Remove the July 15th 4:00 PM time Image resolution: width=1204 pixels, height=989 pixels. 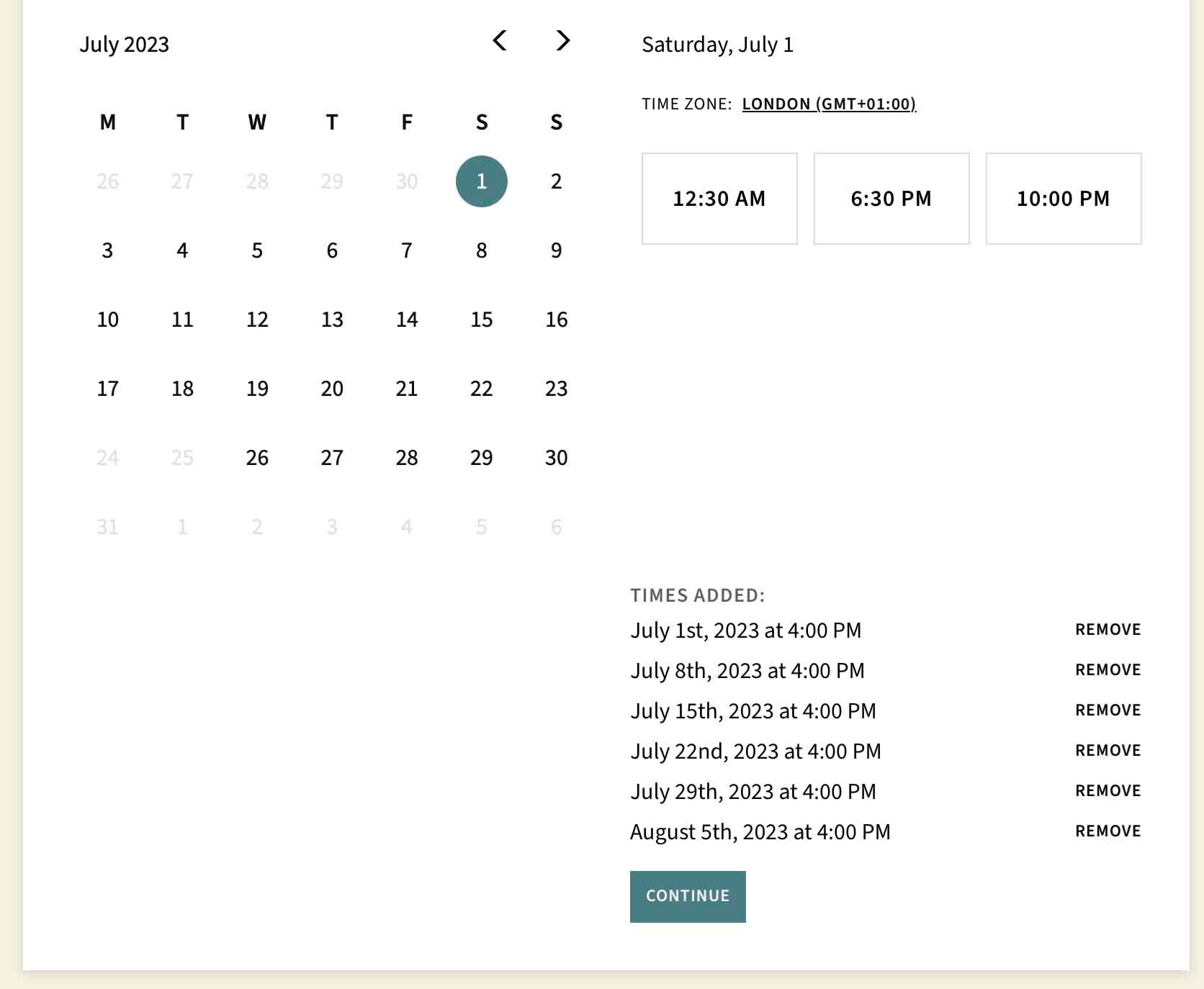[x=1108, y=710]
